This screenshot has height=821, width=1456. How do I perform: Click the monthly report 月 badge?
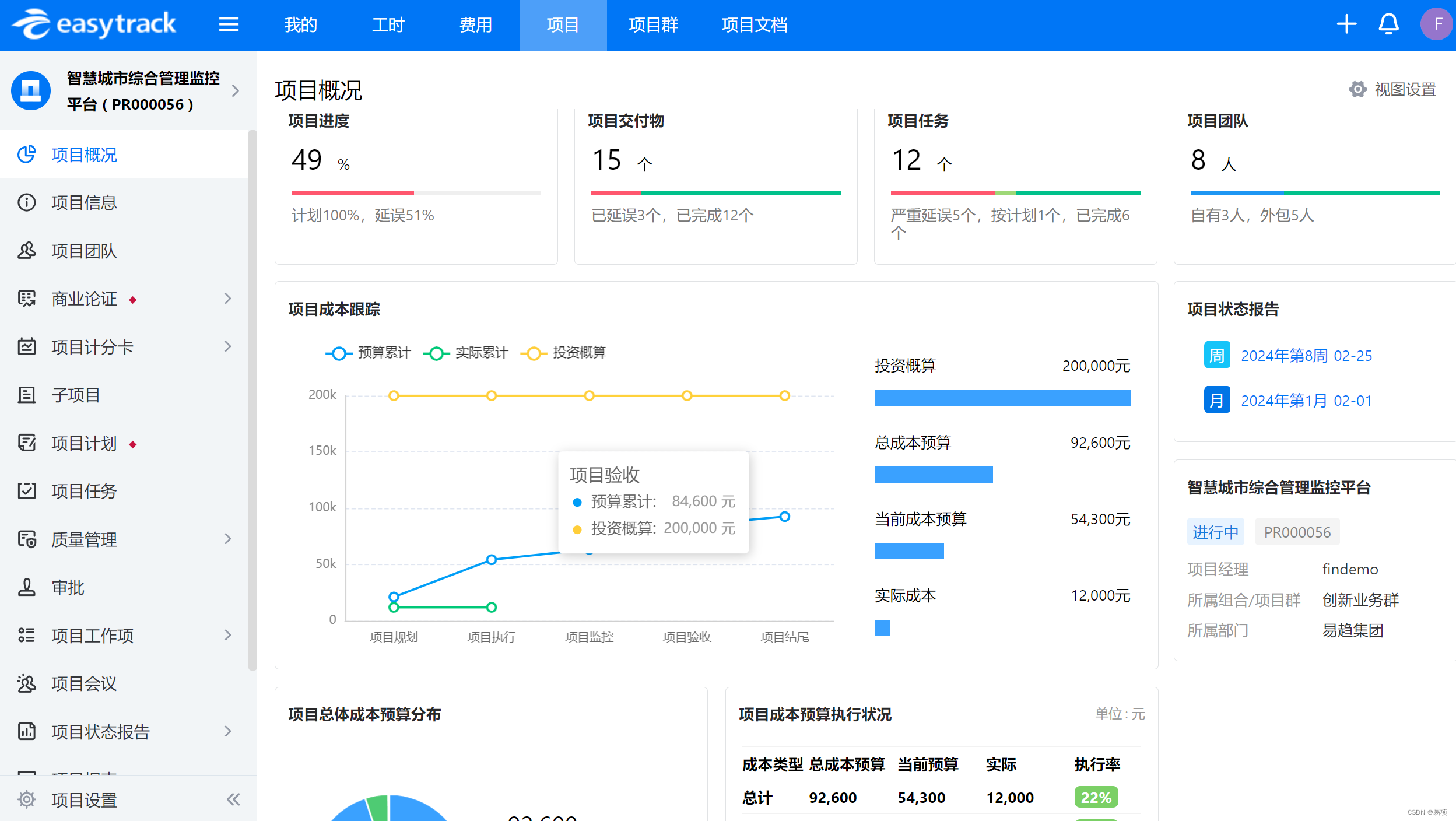point(1217,400)
